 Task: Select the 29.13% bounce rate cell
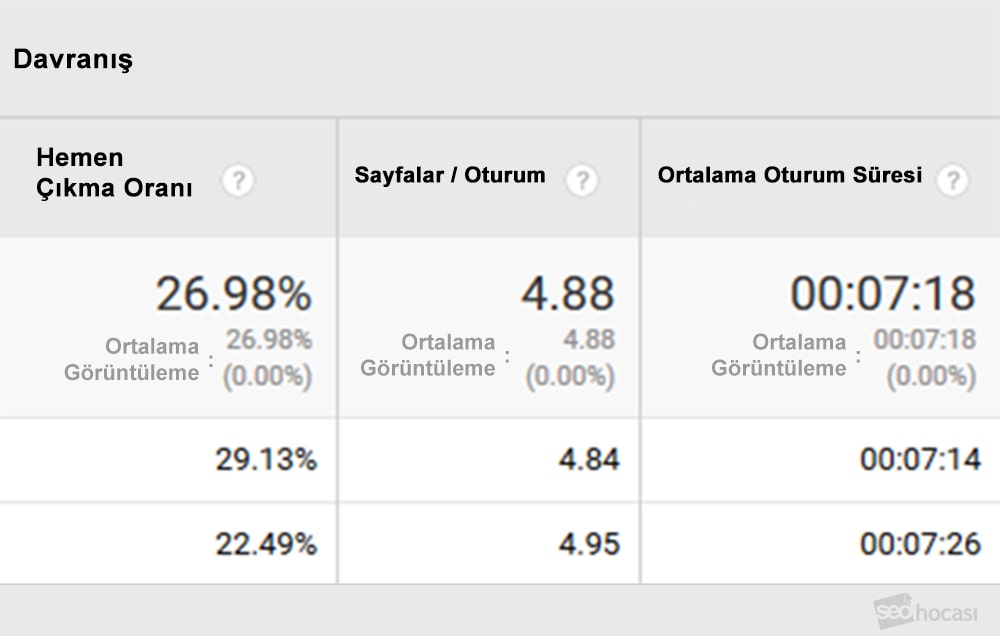click(266, 460)
